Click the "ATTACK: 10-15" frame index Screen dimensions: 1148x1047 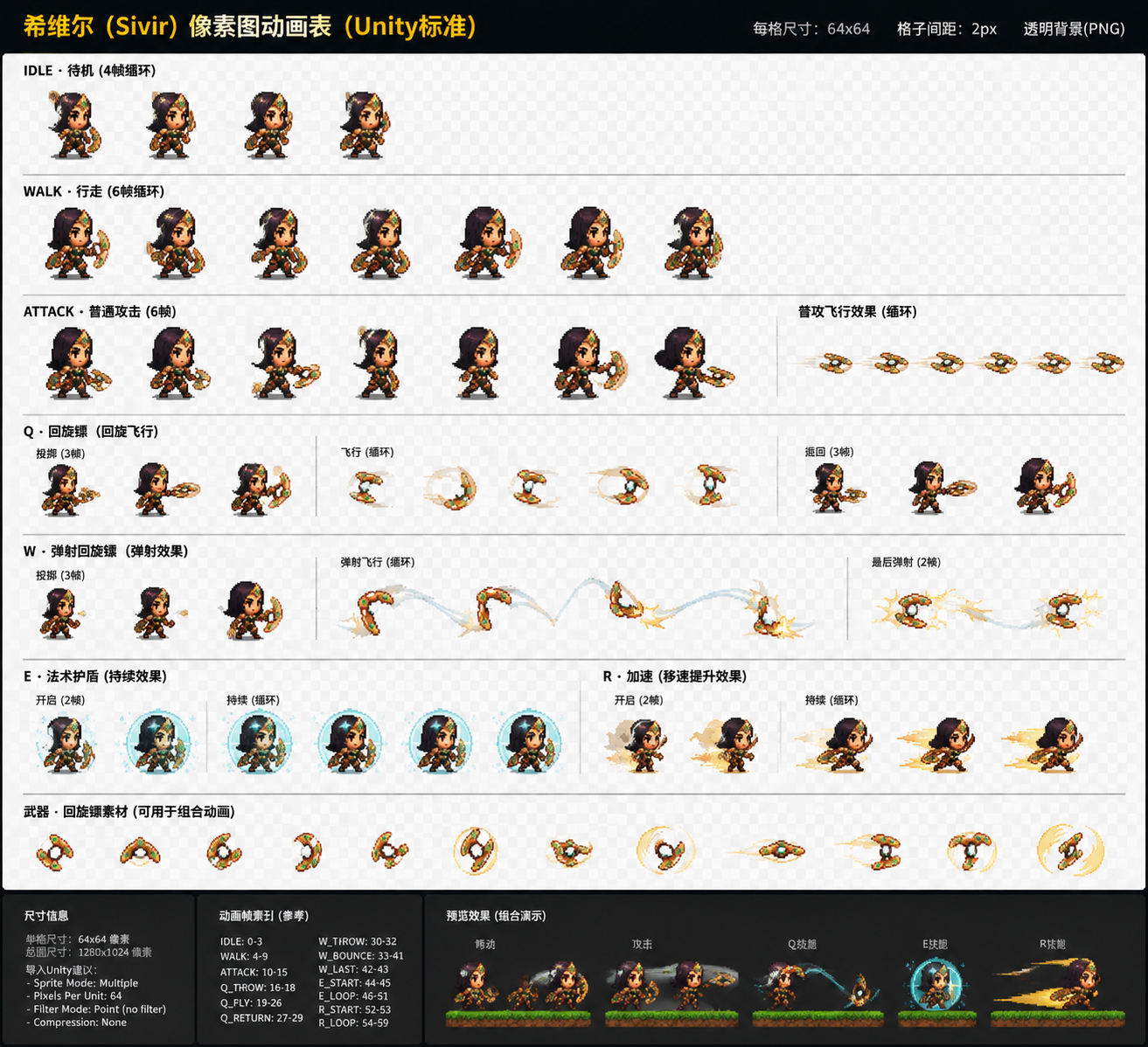254,973
